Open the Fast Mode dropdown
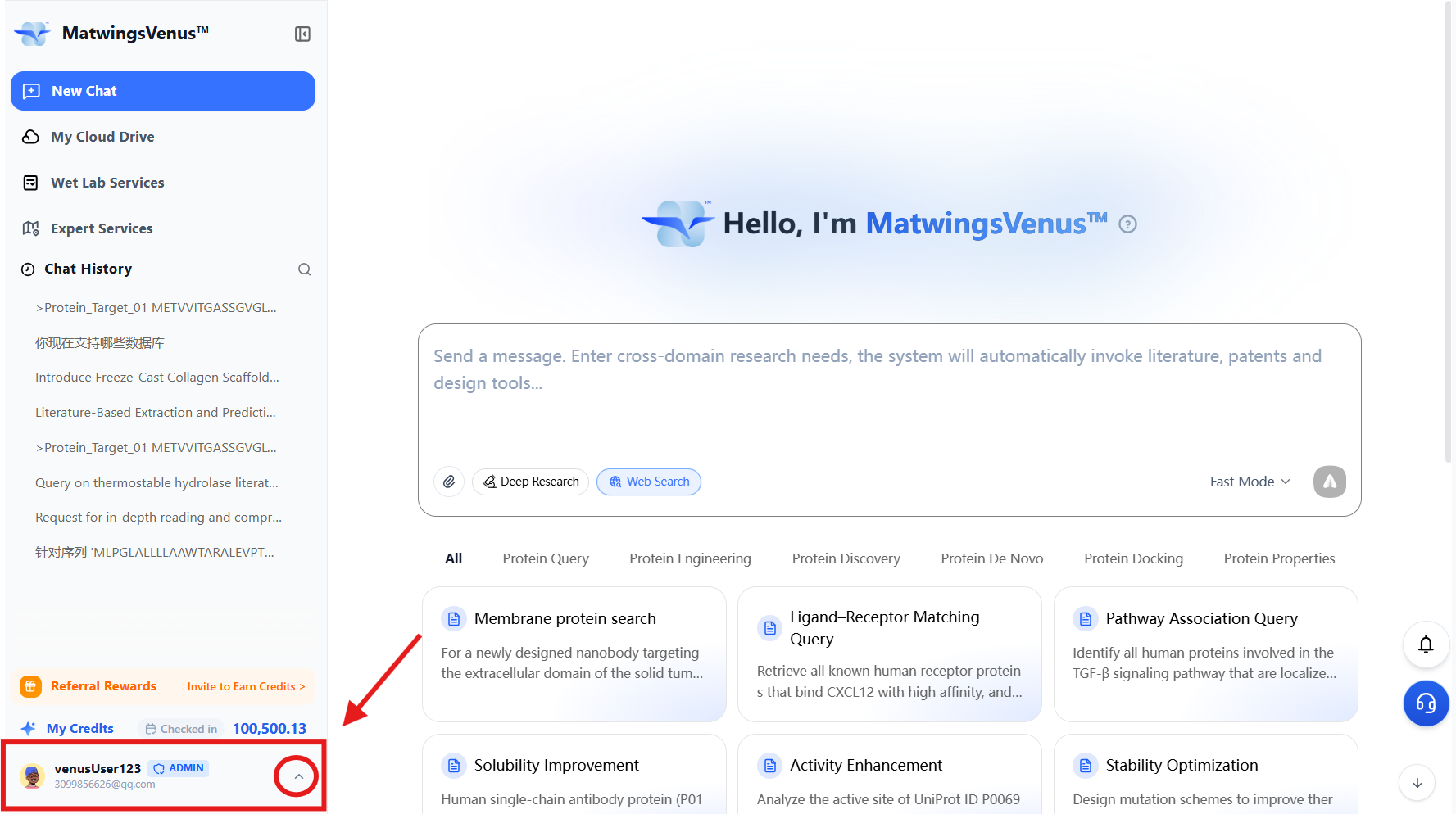 click(1250, 482)
